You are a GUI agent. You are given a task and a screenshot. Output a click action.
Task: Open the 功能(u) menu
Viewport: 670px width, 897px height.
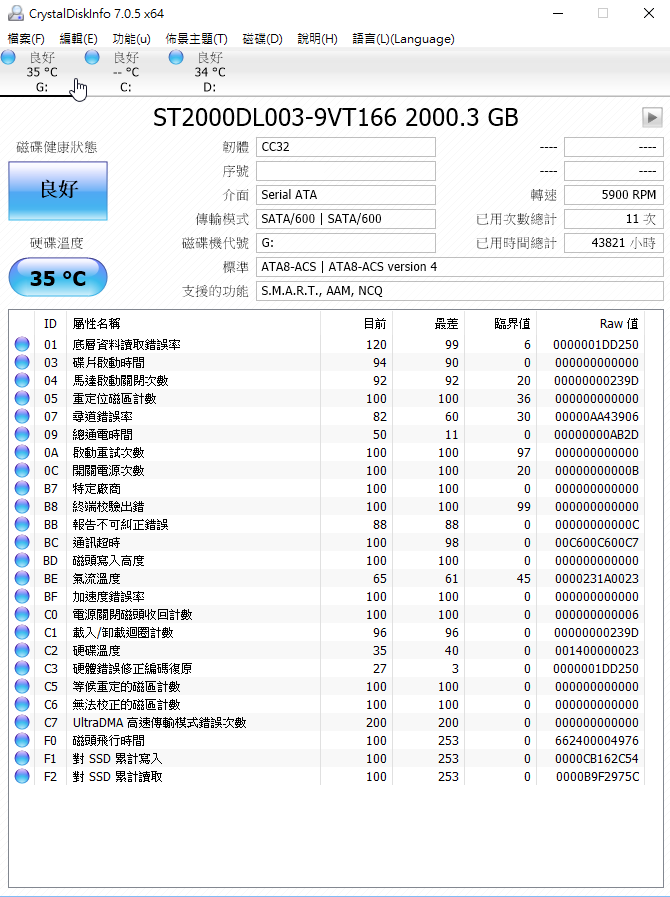pos(131,39)
